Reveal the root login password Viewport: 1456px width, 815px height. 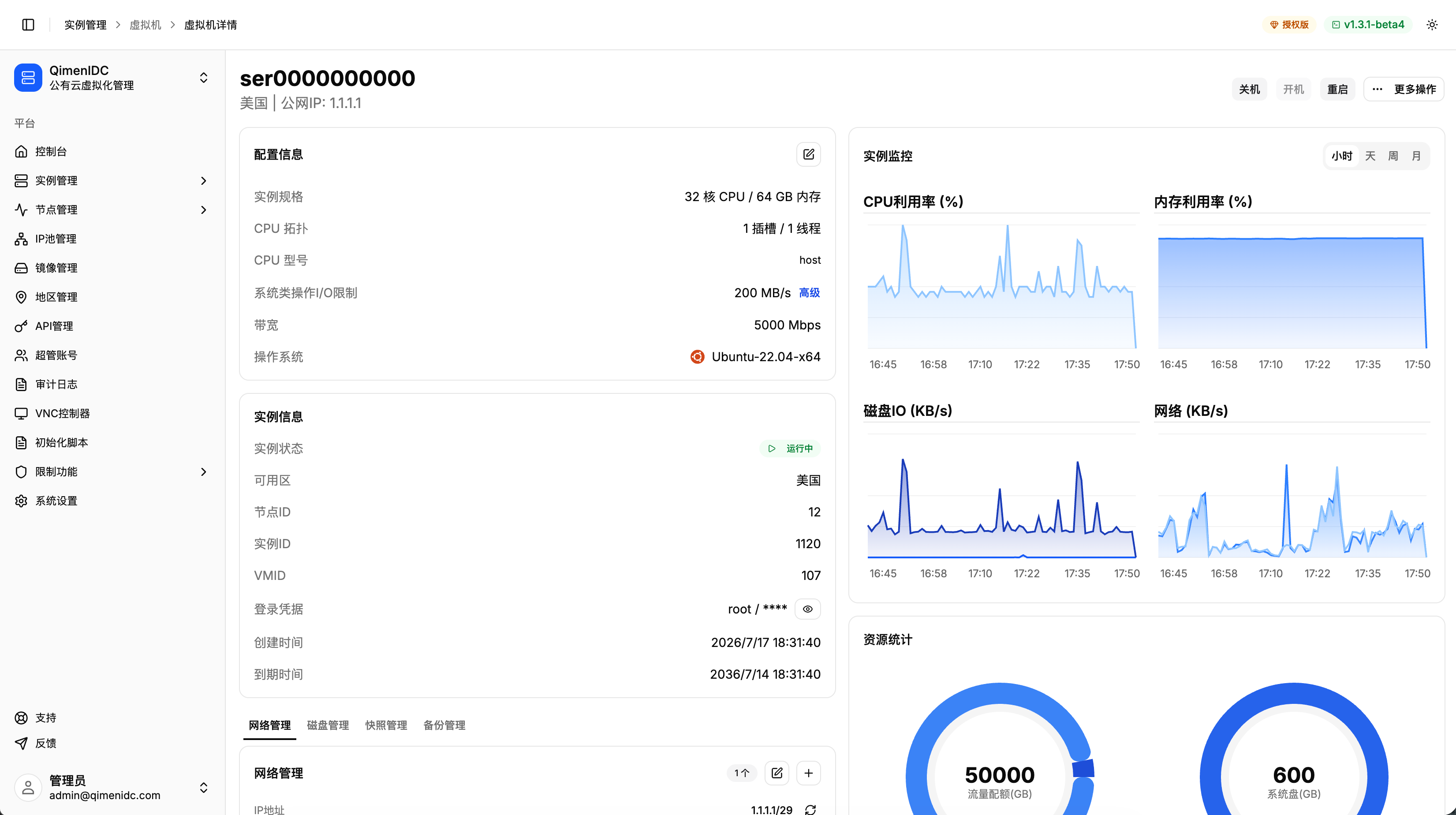click(808, 609)
